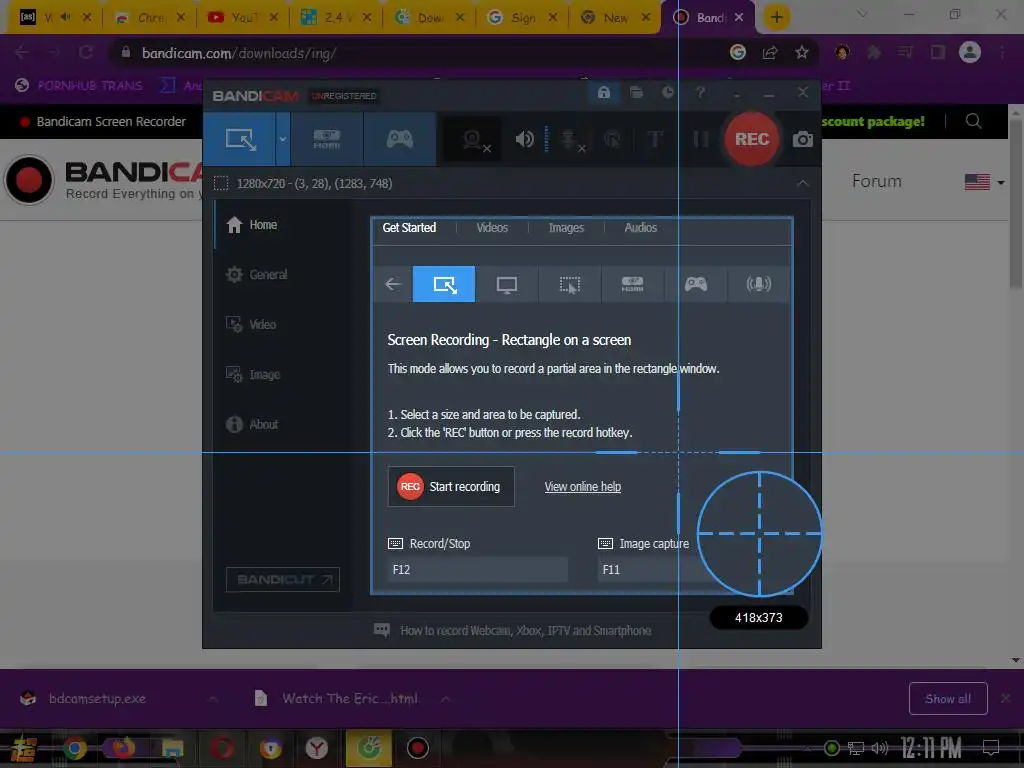Select Rectangle on a screen mode in top toolbar
This screenshot has height=768, width=1024.
pos(240,139)
